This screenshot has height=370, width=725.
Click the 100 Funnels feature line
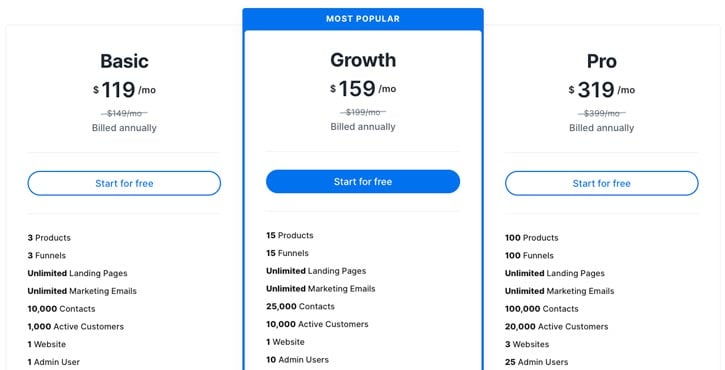[529, 255]
